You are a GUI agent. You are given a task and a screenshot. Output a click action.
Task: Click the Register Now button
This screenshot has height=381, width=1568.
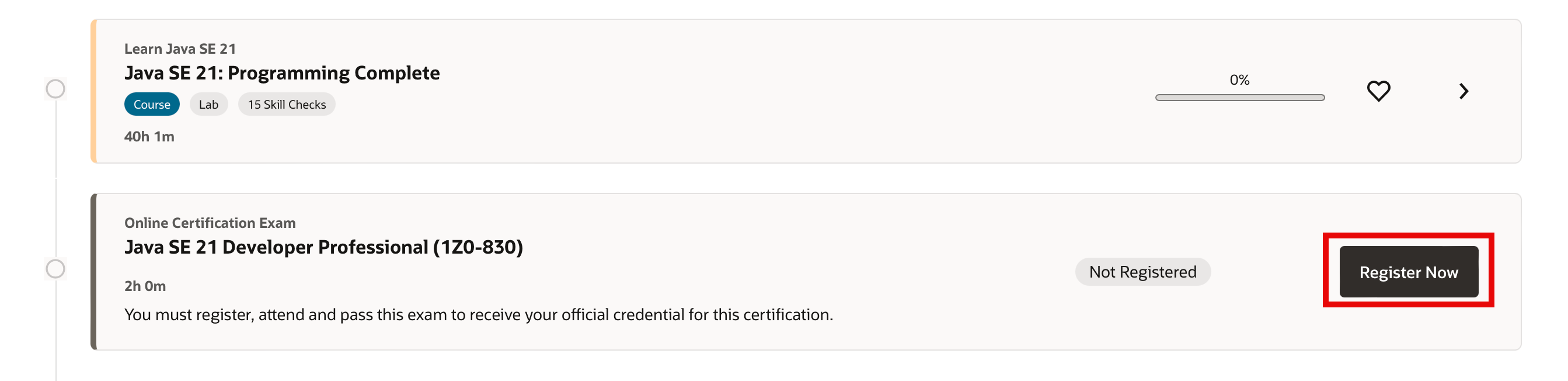point(1408,272)
